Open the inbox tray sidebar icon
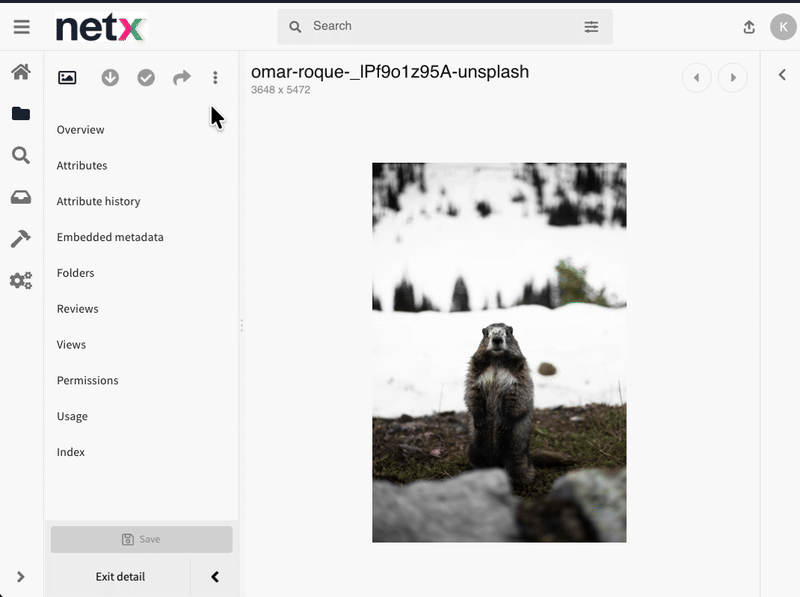Viewport: 800px width, 597px height. click(x=21, y=197)
